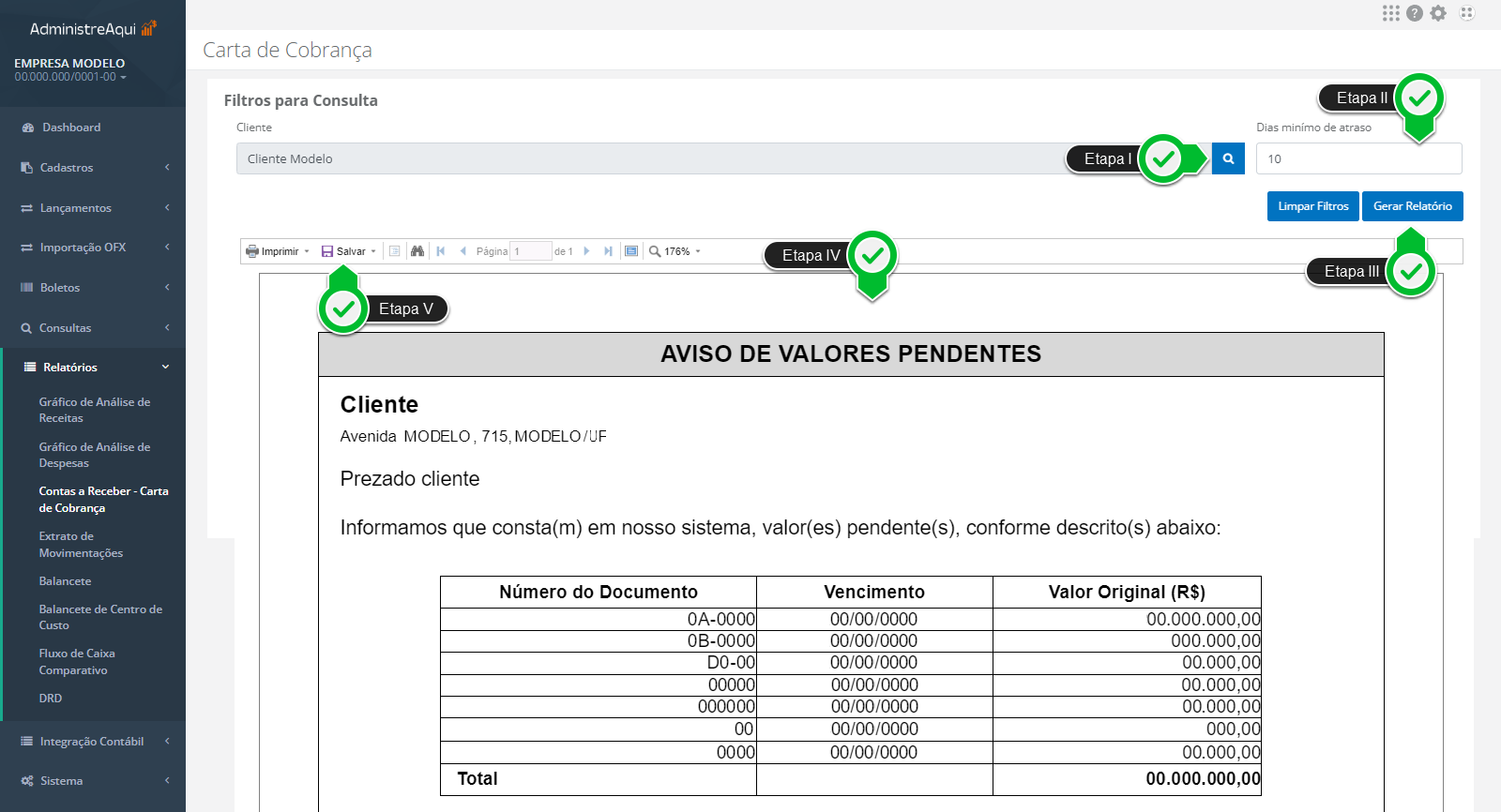The width and height of the screenshot is (1501, 812).
Task: Go to the first report page
Action: [x=441, y=251]
